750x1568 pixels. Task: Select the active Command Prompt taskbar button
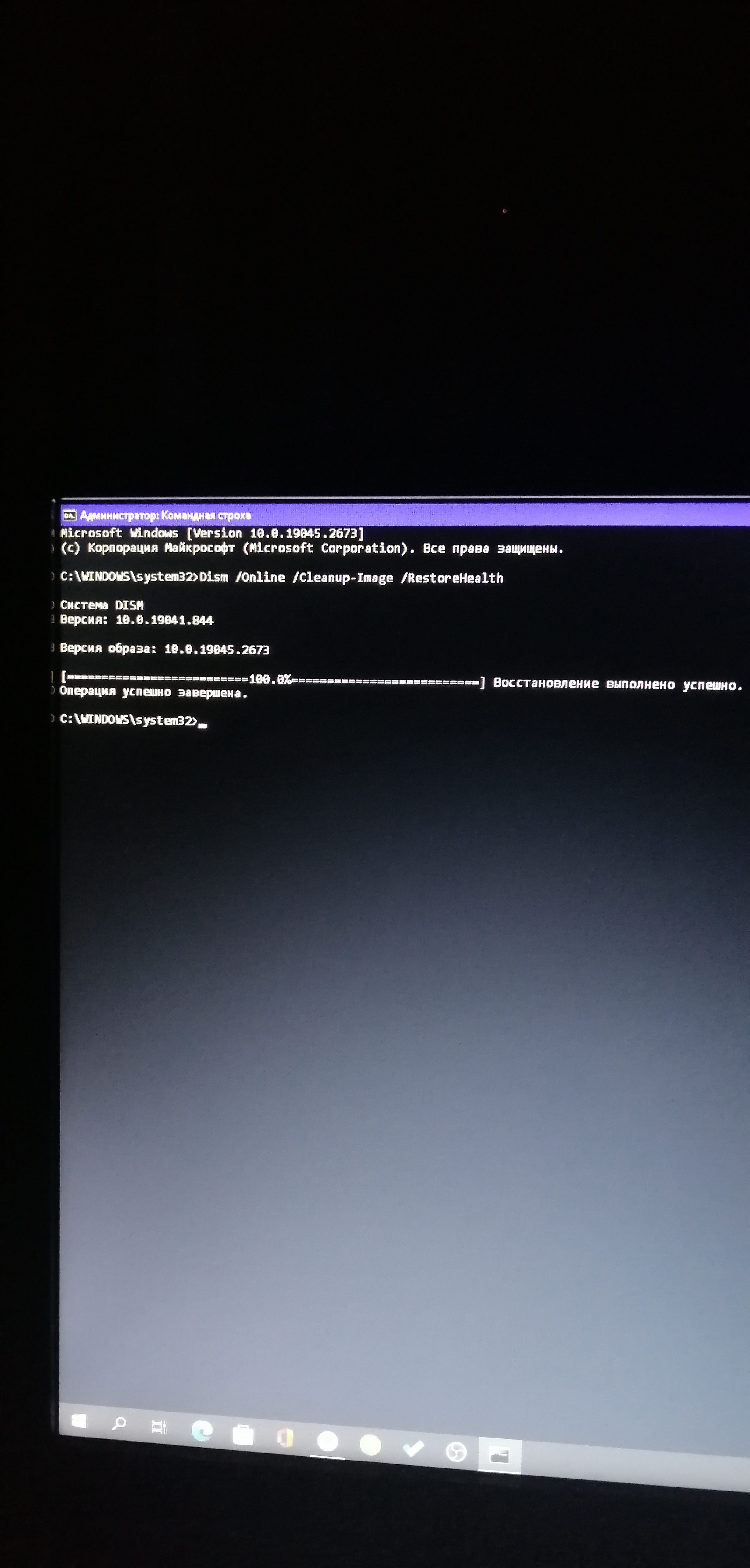click(499, 1455)
